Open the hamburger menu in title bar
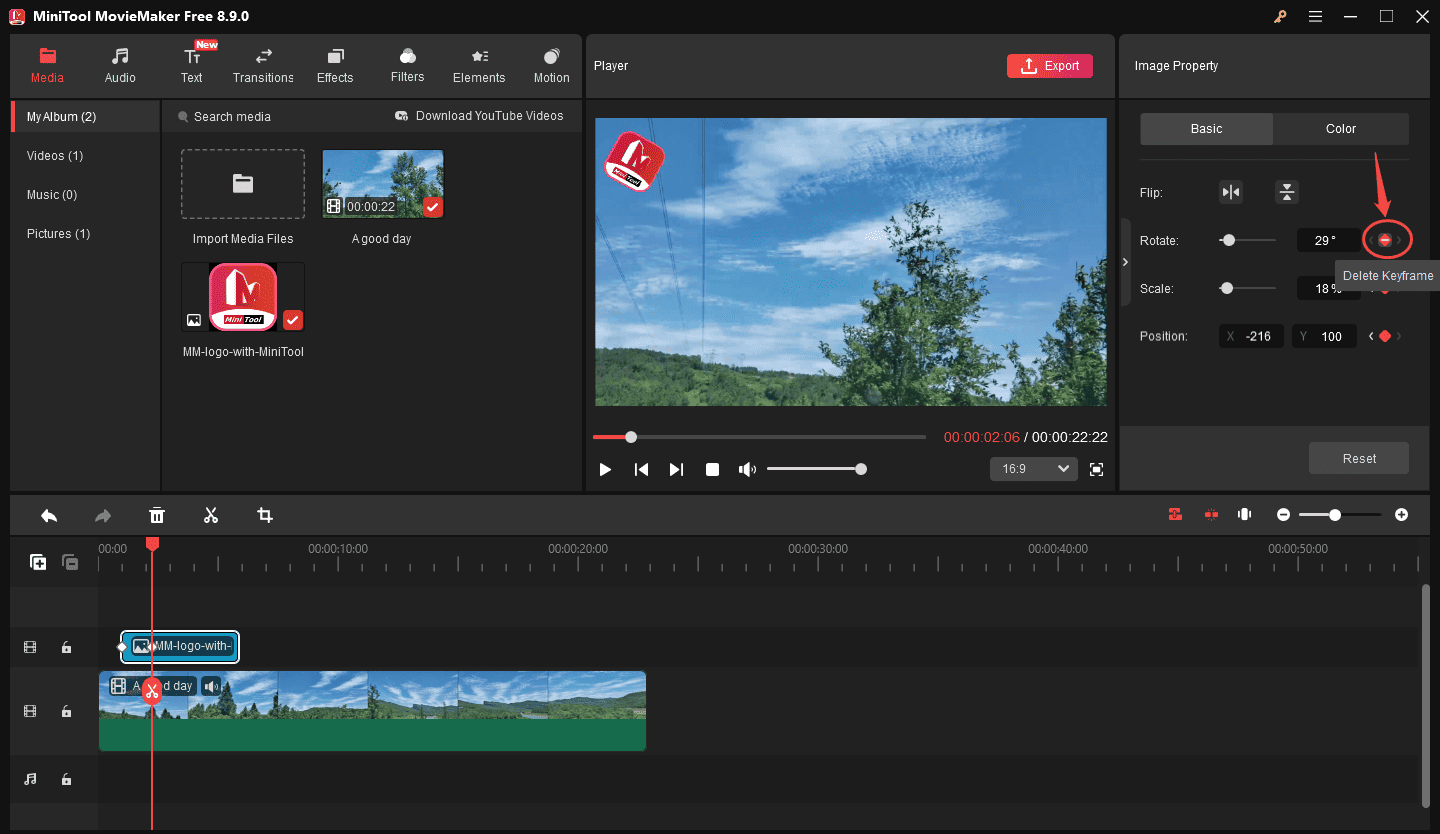 click(1315, 16)
